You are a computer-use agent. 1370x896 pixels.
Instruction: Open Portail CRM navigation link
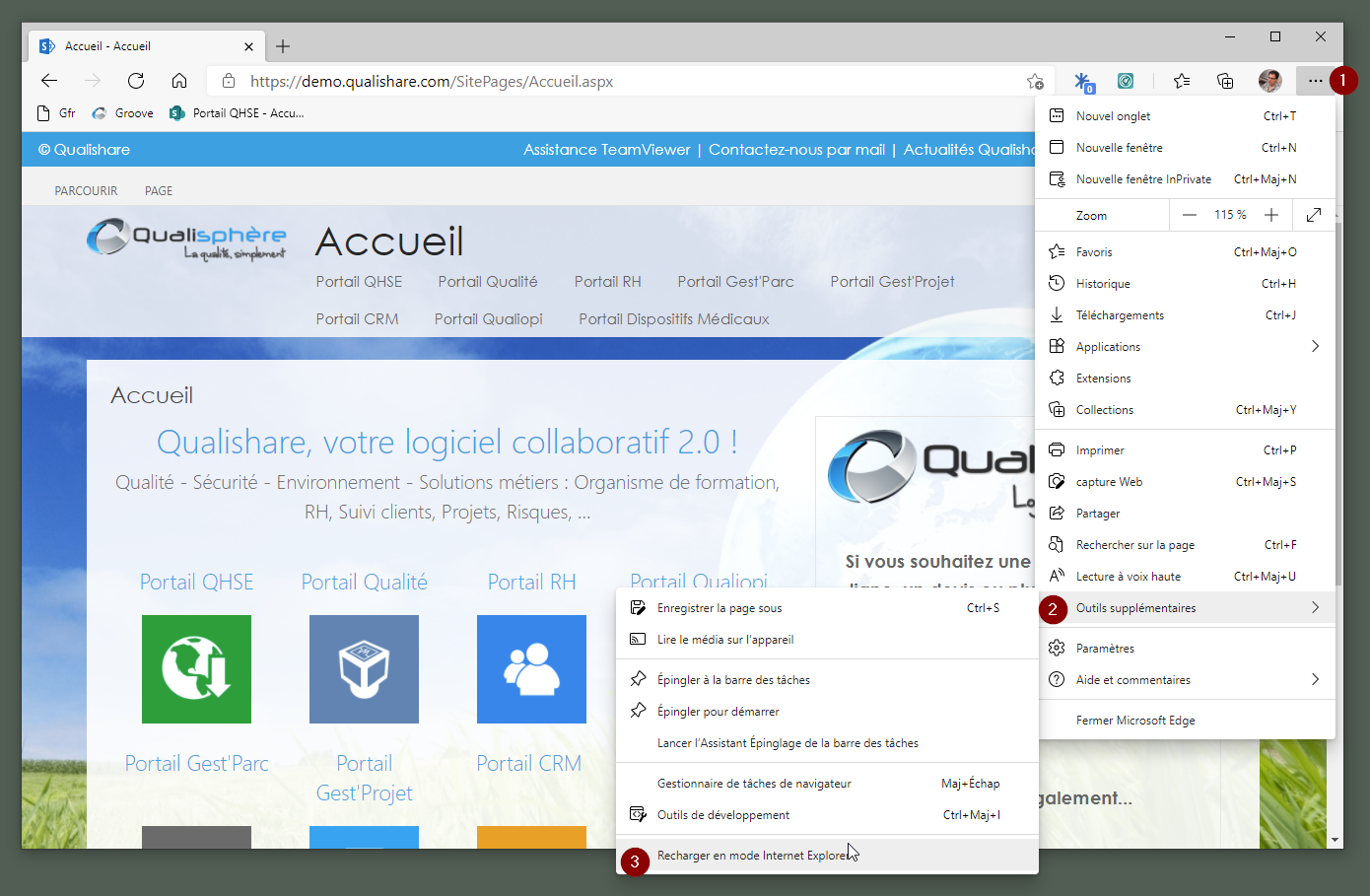point(357,319)
